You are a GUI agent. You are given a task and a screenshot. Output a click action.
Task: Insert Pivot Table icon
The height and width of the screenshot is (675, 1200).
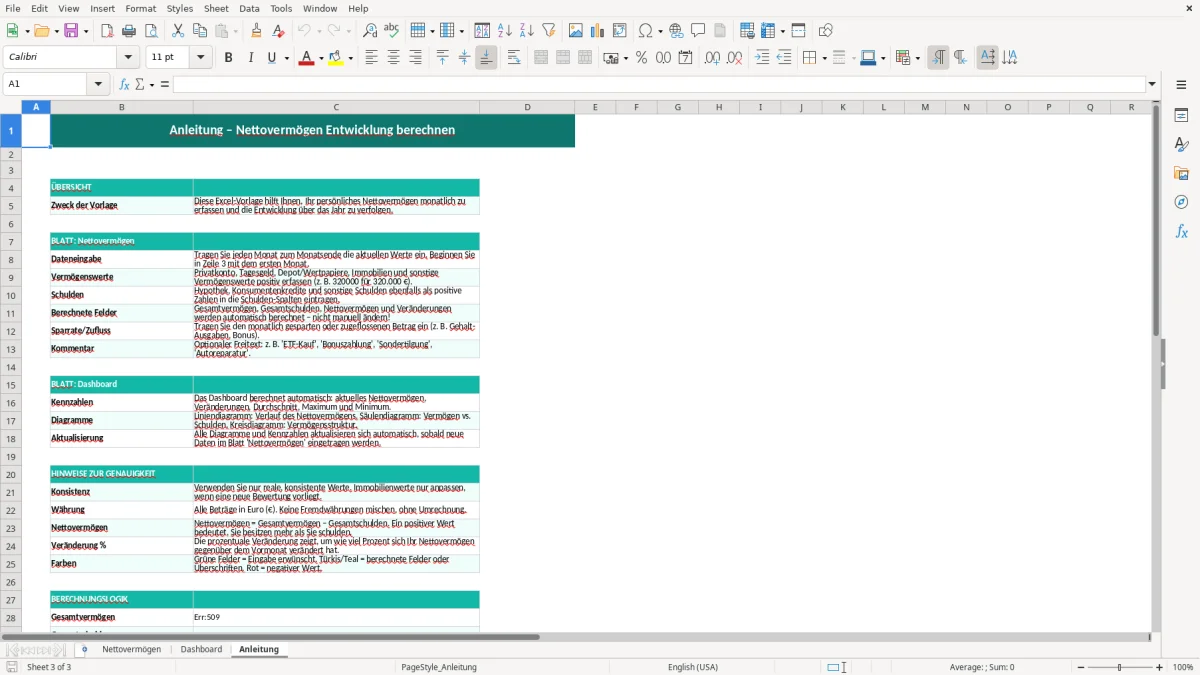coord(619,31)
